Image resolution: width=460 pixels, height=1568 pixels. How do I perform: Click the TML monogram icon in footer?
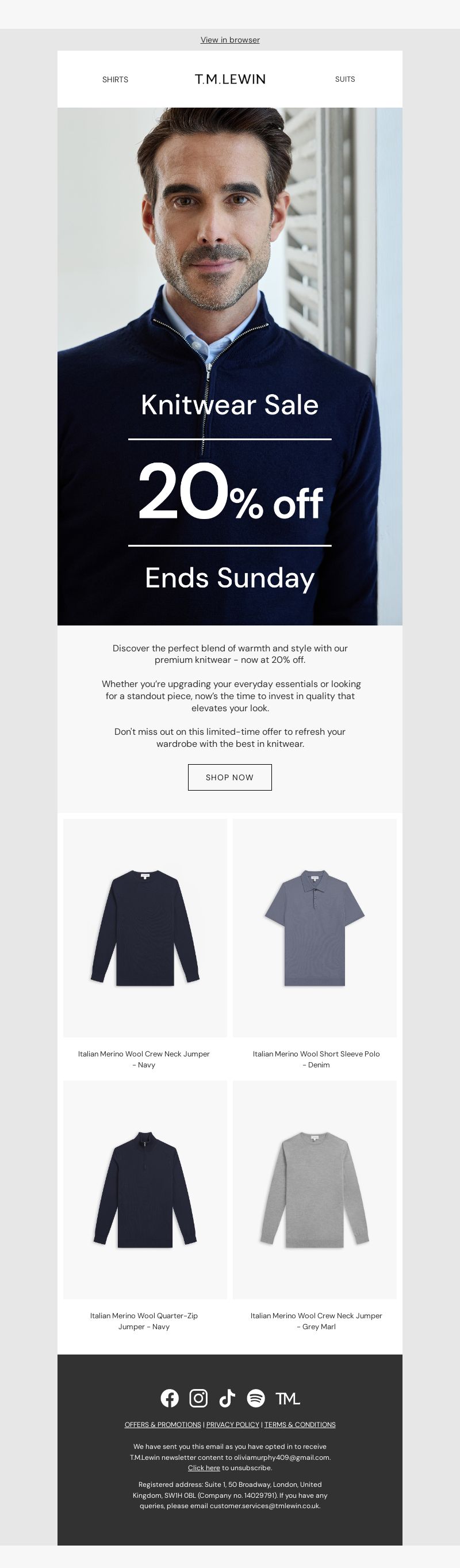click(288, 1398)
